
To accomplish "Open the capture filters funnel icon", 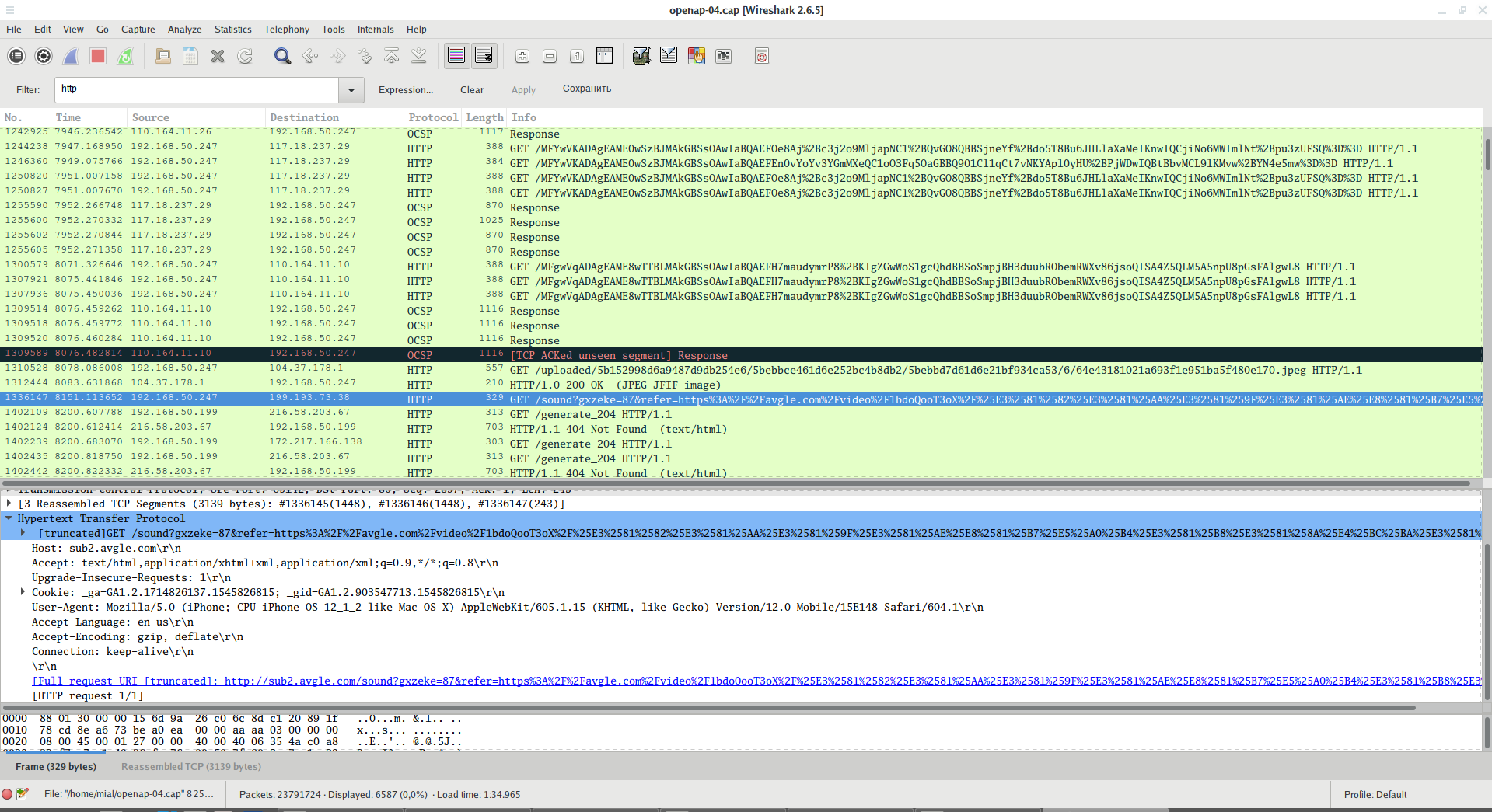I will (641, 56).
